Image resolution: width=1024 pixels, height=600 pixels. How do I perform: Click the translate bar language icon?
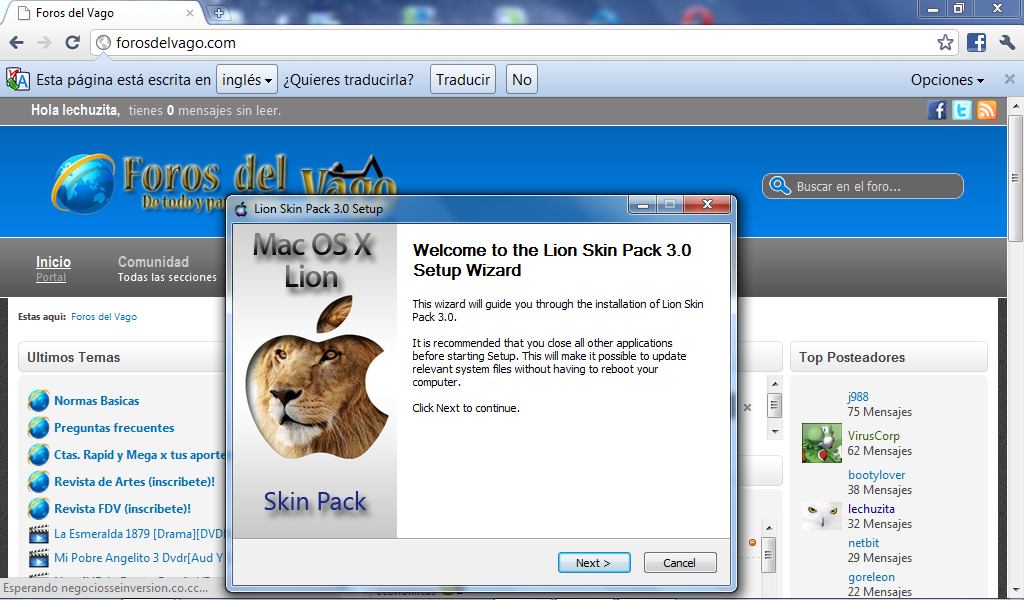pos(18,80)
